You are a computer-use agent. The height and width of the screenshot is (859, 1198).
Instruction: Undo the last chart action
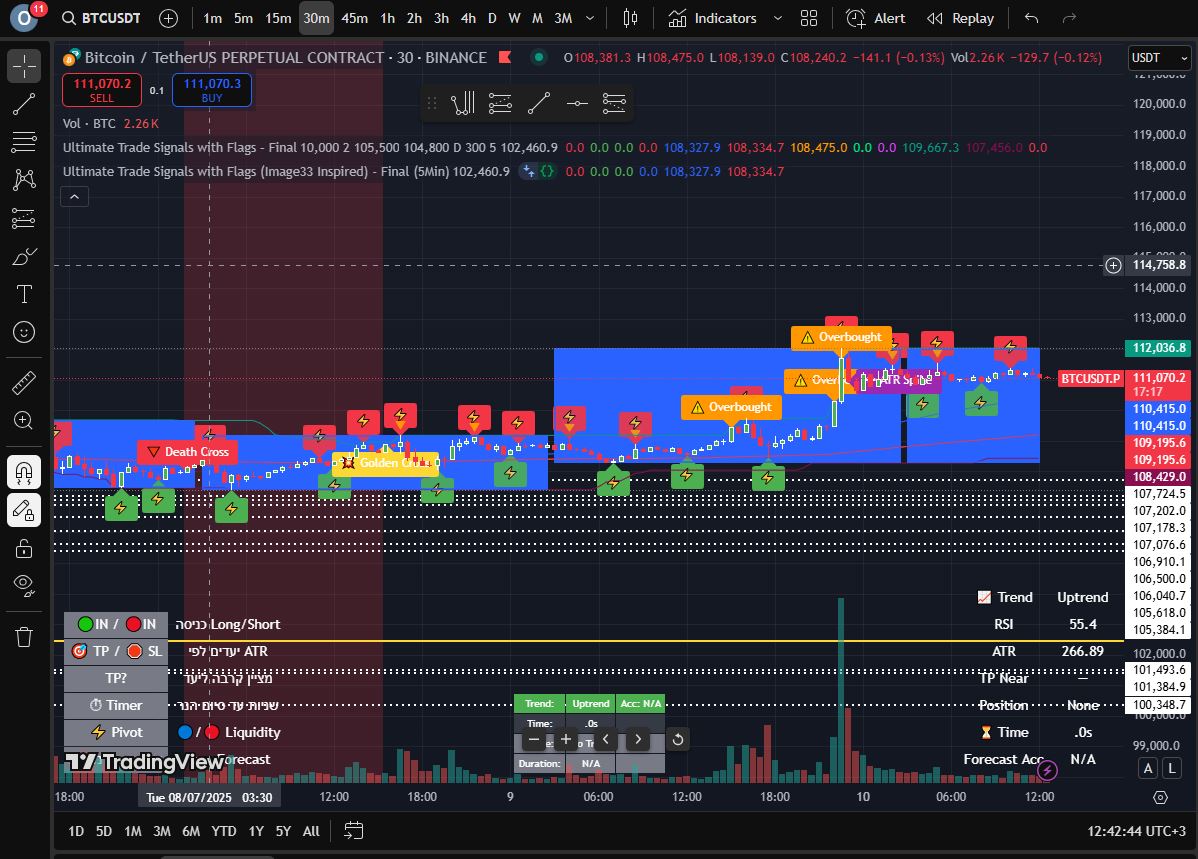click(x=1031, y=18)
